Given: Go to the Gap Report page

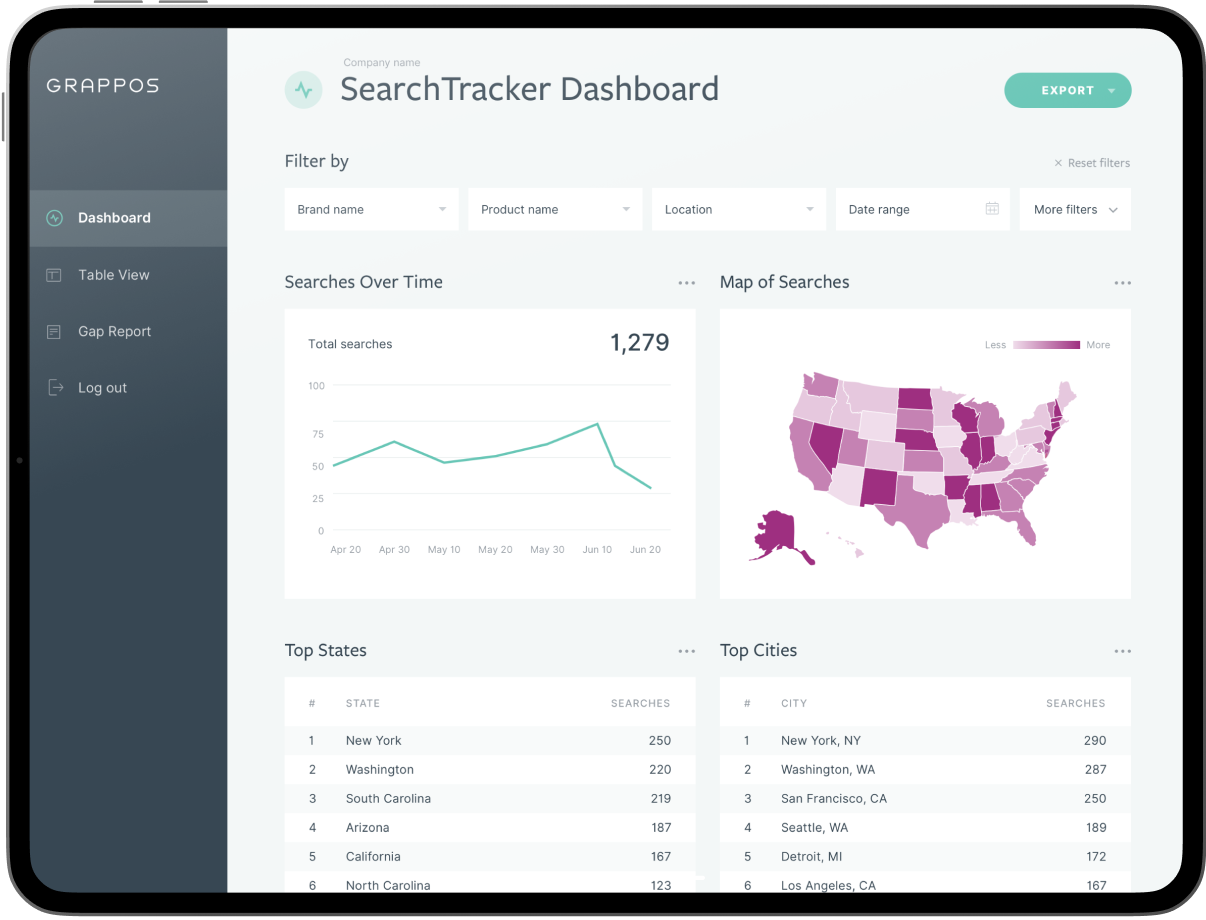Looking at the screenshot, I should 114,332.
